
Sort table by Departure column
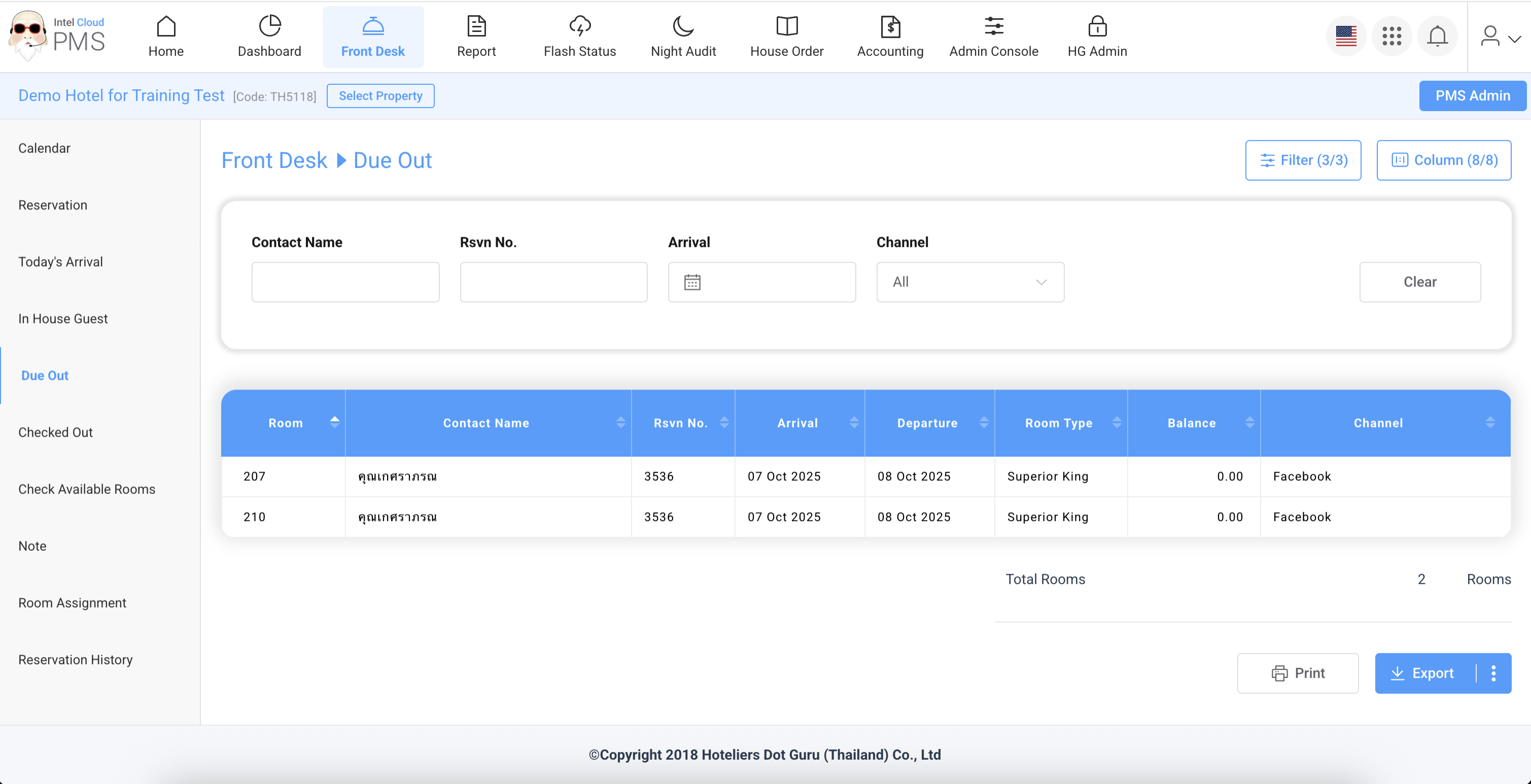(984, 422)
